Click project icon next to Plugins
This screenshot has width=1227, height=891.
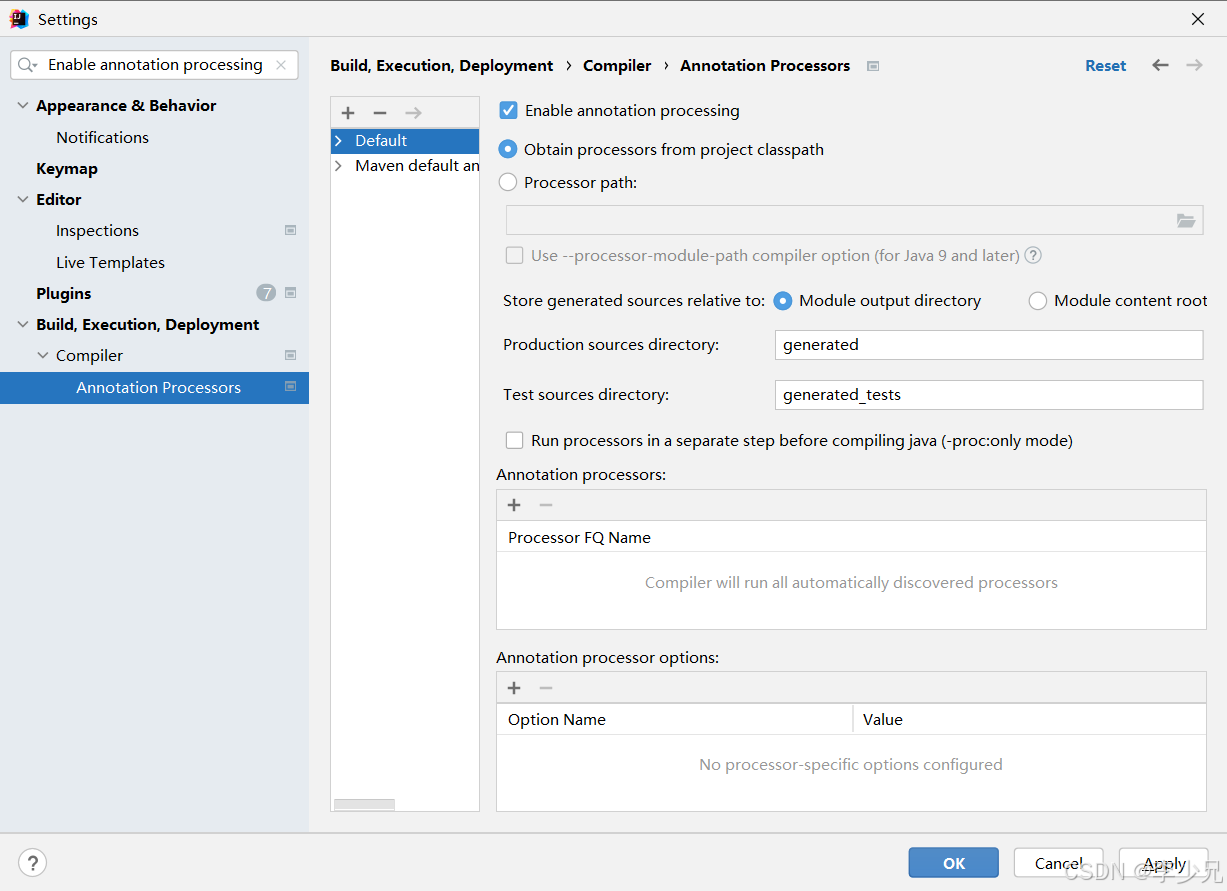click(x=290, y=293)
